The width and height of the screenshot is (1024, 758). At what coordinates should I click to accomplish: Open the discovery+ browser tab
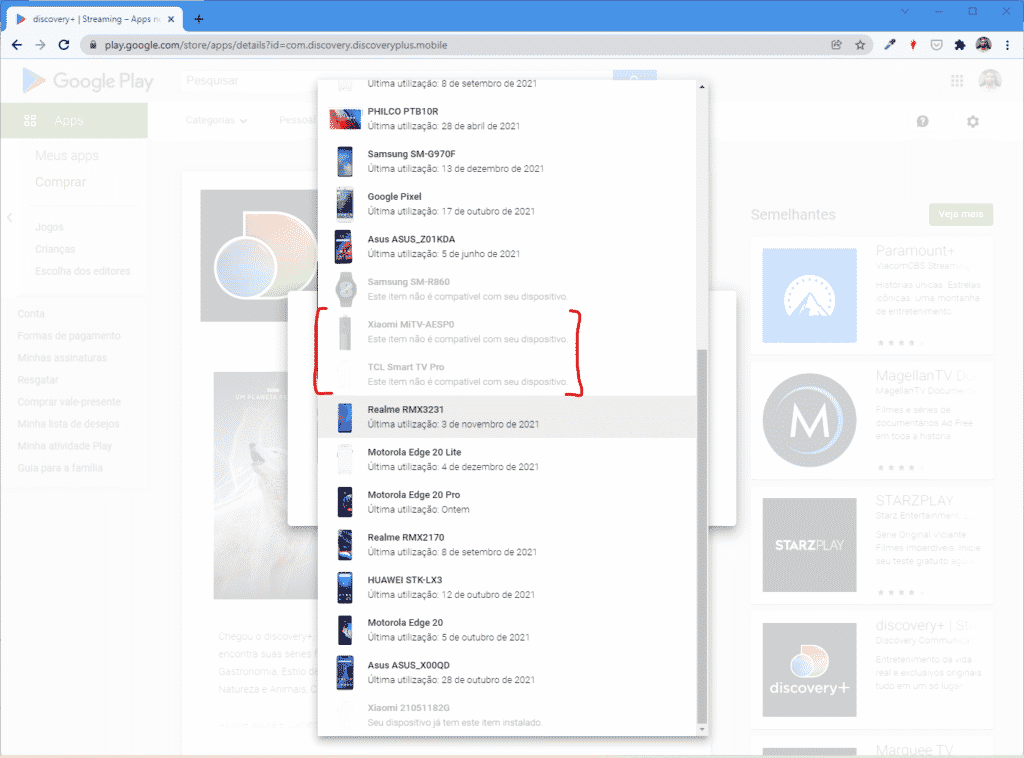pyautogui.click(x=95, y=18)
